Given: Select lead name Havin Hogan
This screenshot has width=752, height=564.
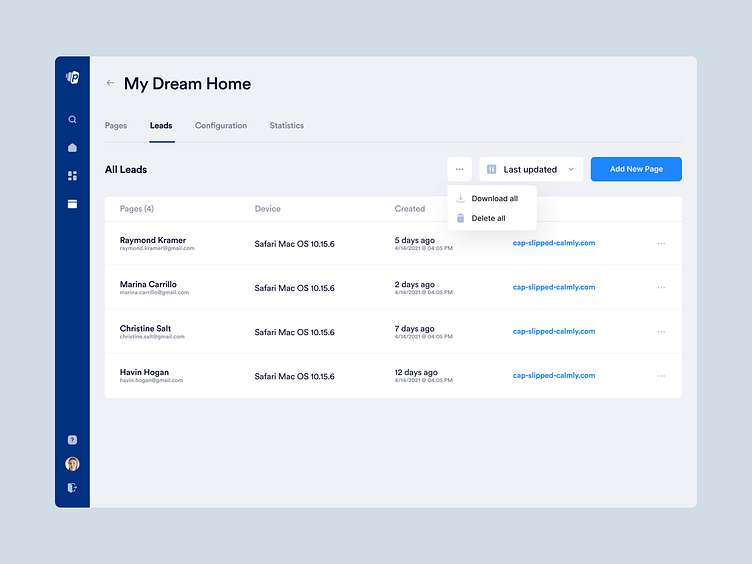Looking at the screenshot, I should click(x=144, y=372).
